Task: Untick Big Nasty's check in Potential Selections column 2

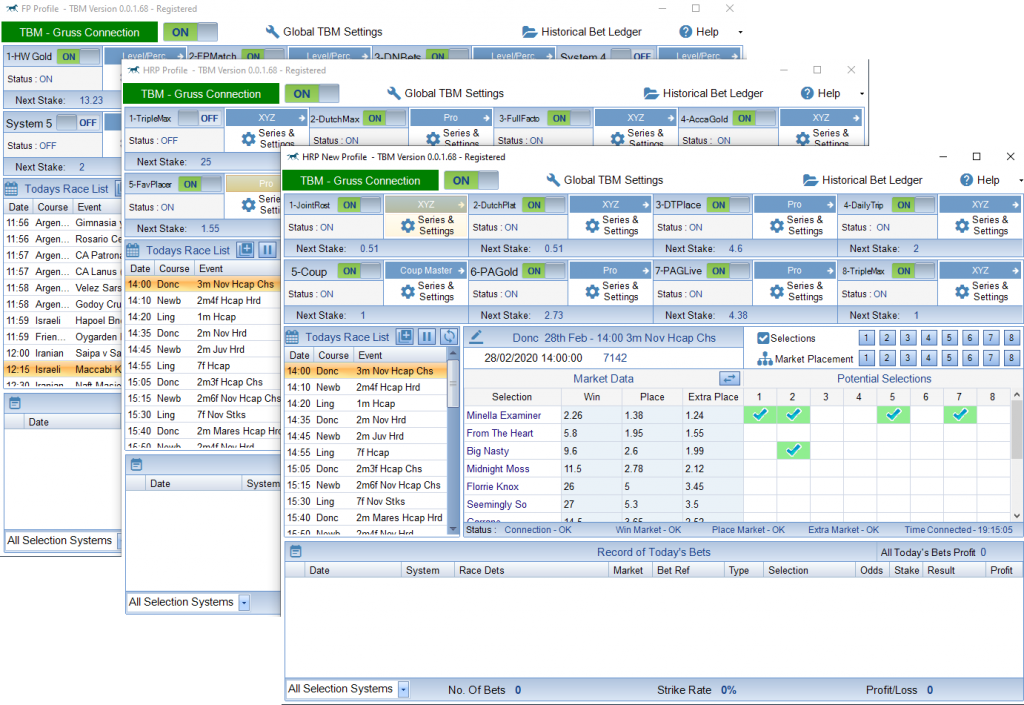Action: [x=793, y=450]
